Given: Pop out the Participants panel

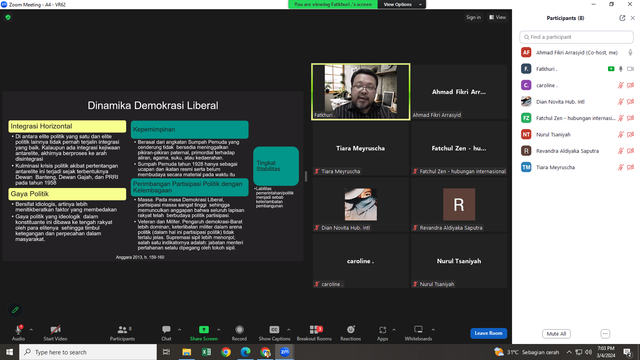Looking at the screenshot, I should [x=622, y=18].
